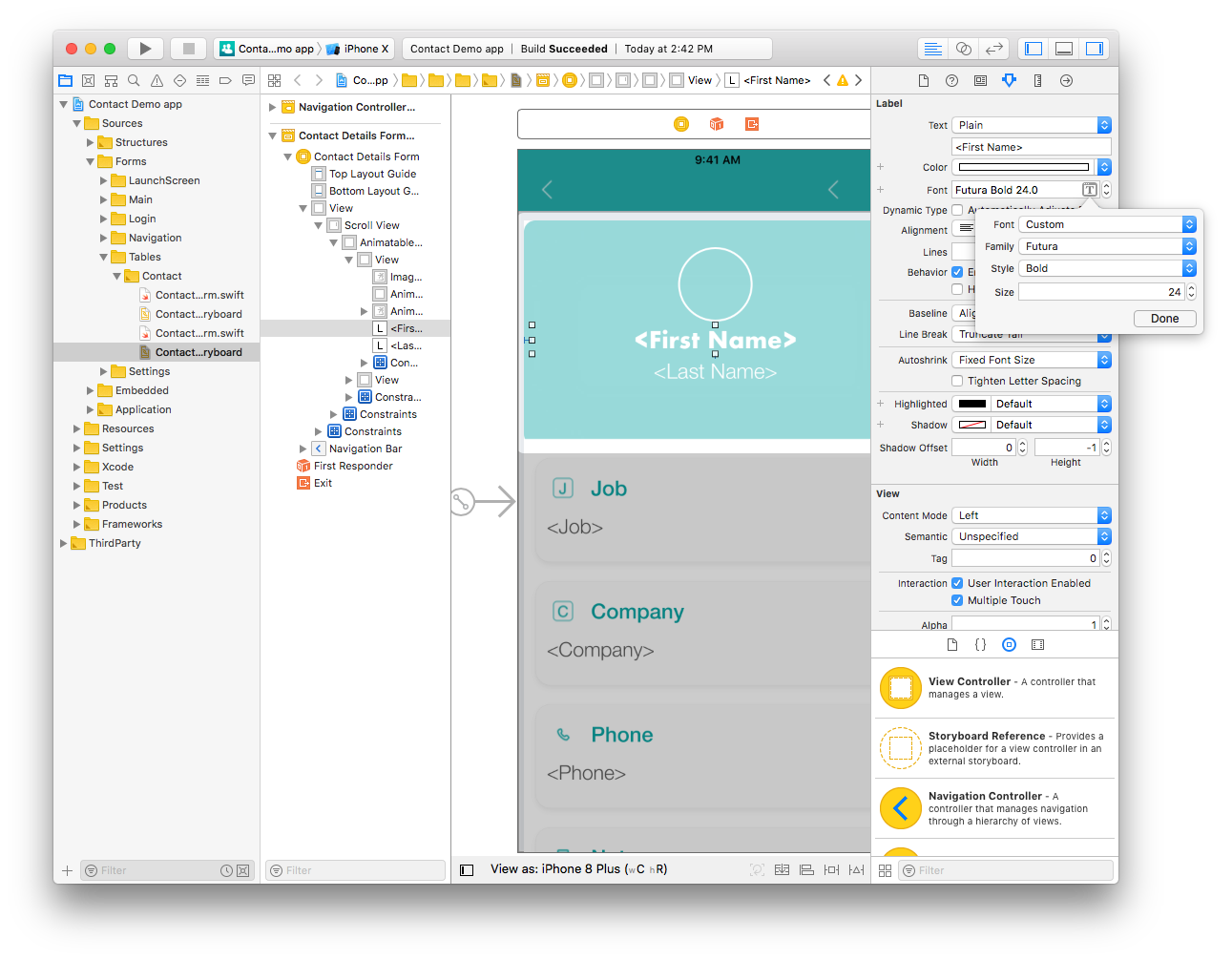The width and height of the screenshot is (1232, 960).
Task: Toggle the navigator pane button
Action: (x=1034, y=49)
